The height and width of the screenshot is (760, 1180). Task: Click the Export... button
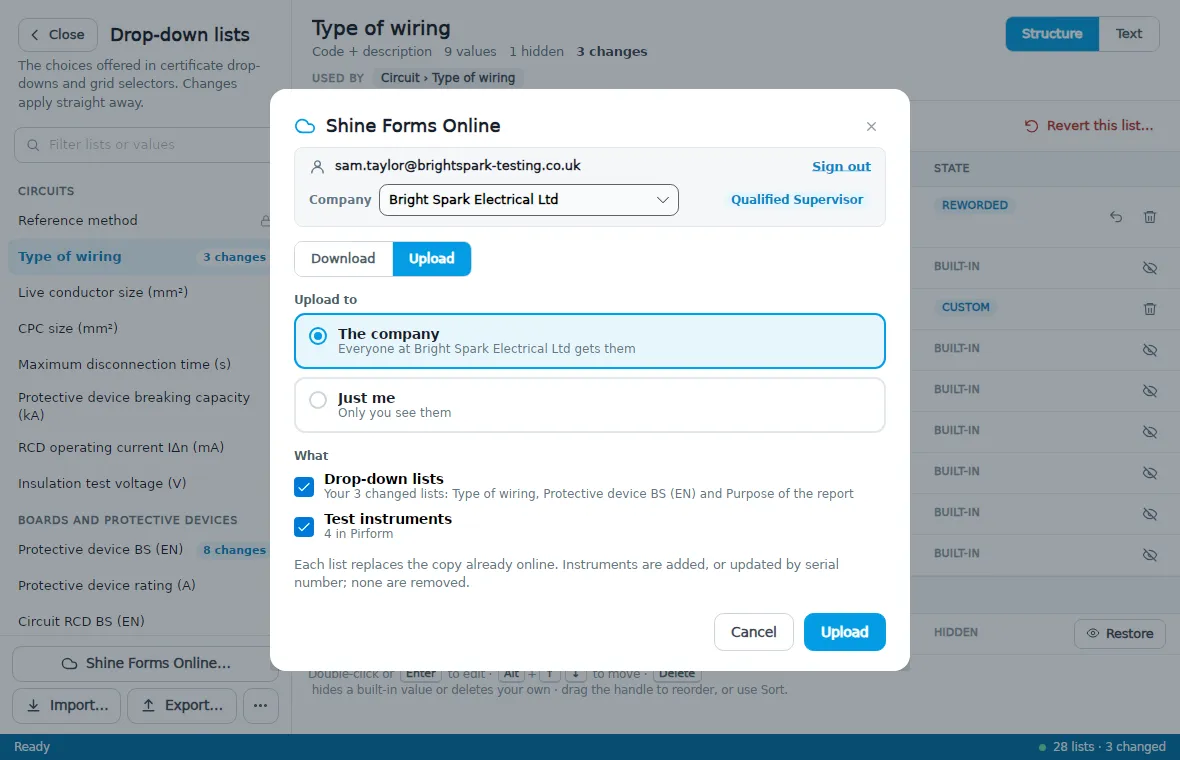(181, 706)
